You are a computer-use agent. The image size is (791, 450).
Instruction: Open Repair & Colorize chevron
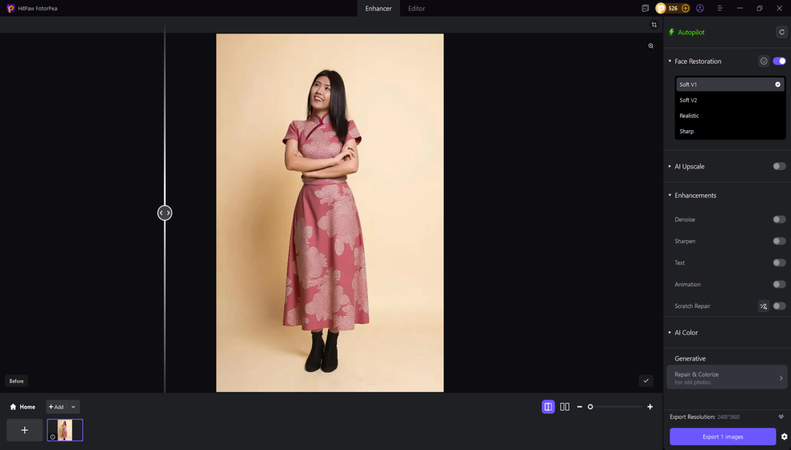(x=781, y=378)
